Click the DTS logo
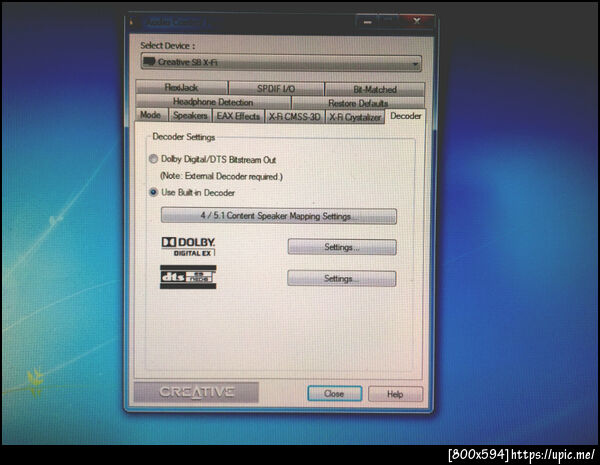600x465 pixels. point(188,277)
